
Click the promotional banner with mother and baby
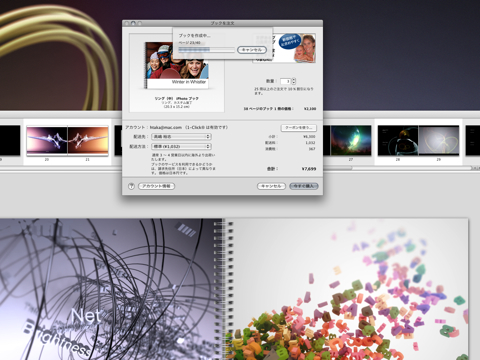tap(284, 48)
